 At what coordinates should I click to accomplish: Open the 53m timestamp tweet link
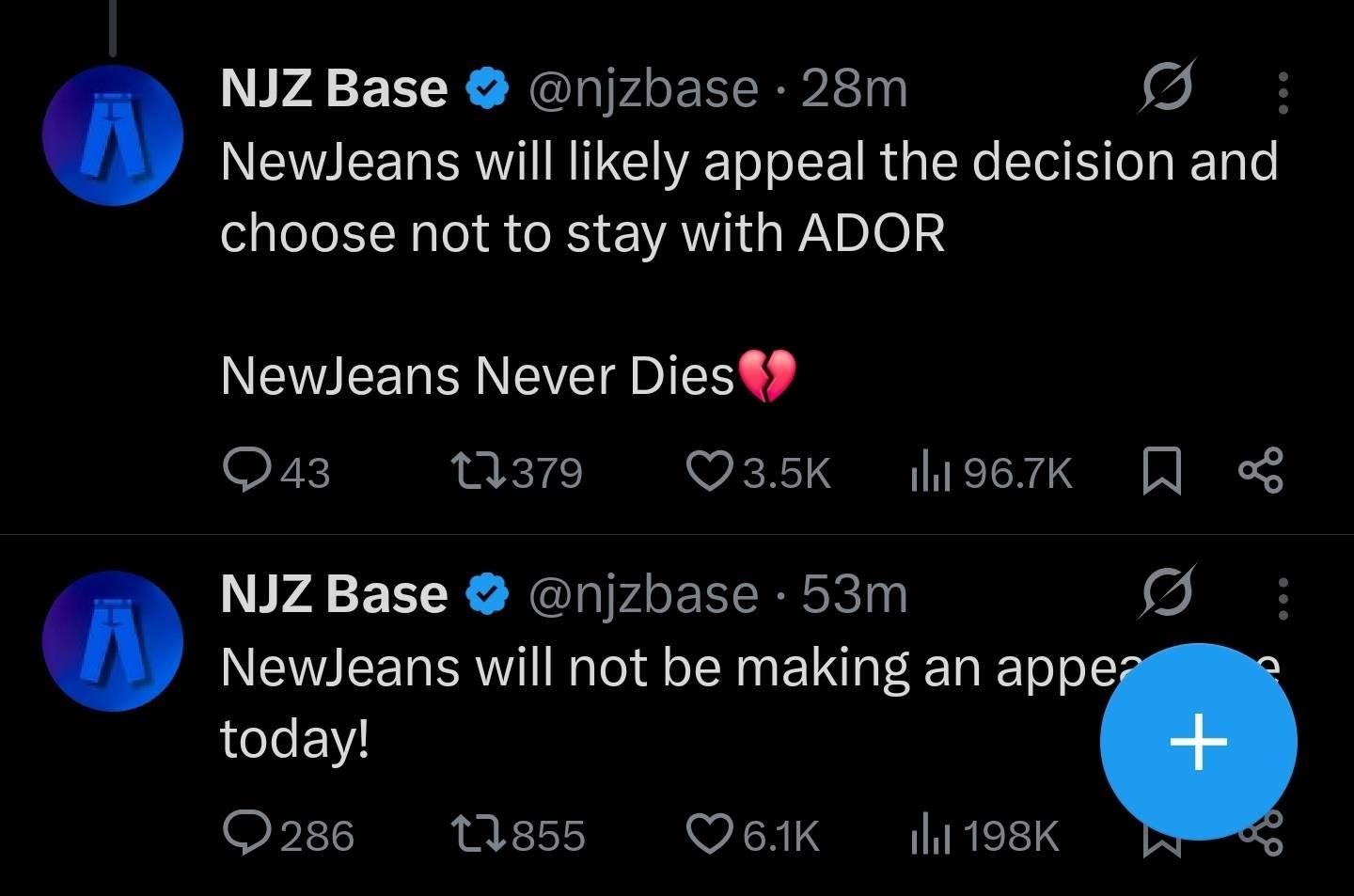tap(854, 594)
